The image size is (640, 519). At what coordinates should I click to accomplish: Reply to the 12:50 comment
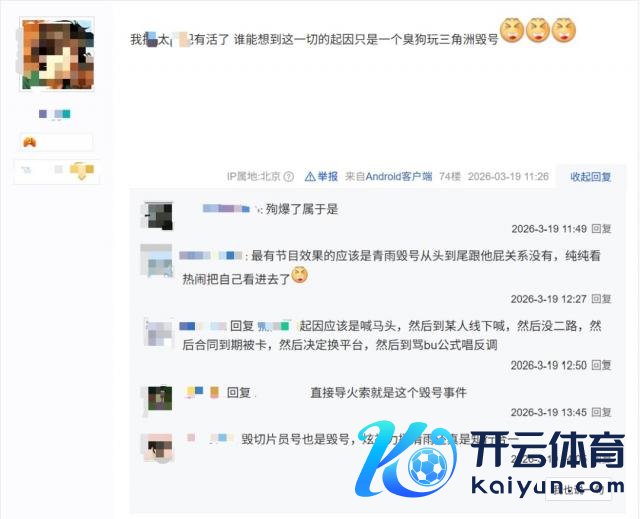click(601, 365)
